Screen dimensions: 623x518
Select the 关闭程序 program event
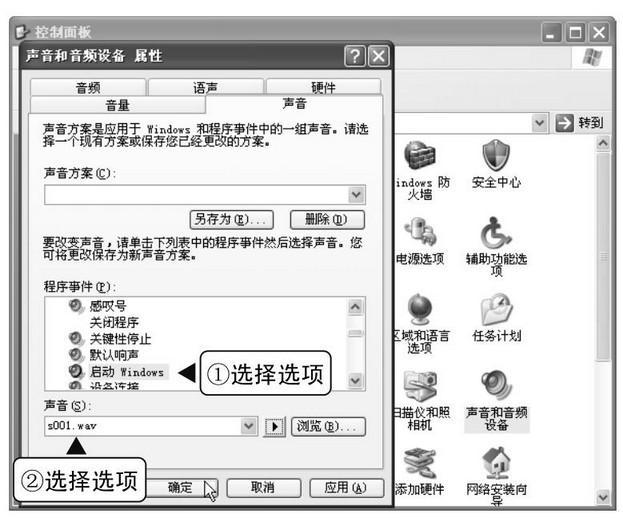114,322
